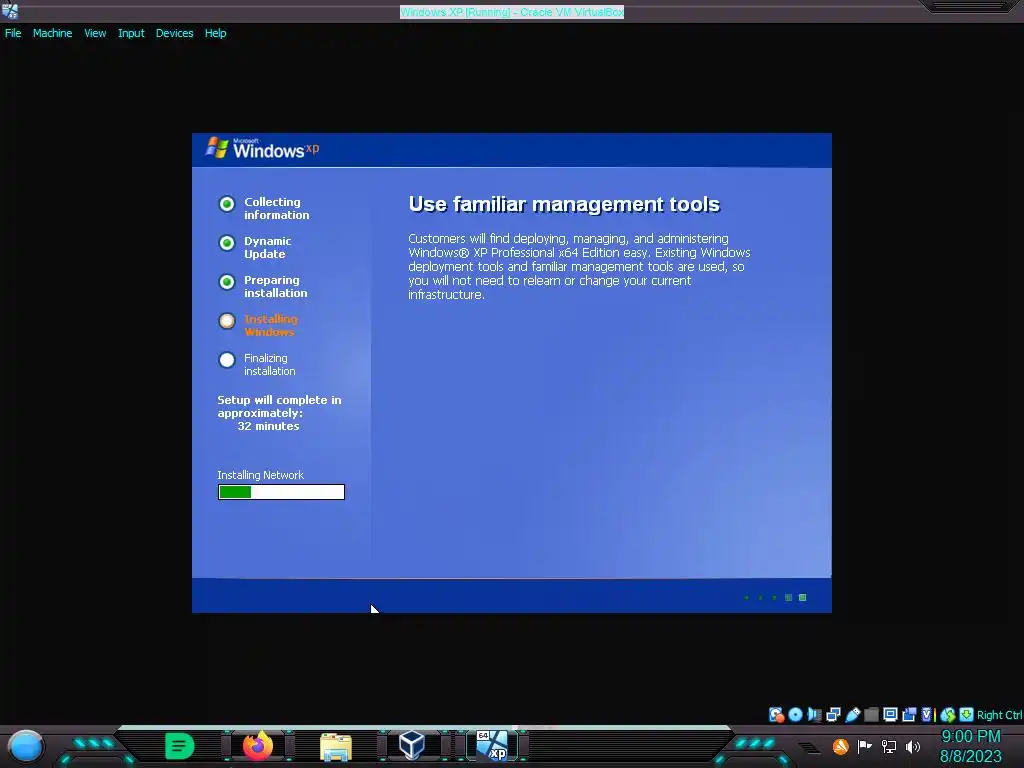Viewport: 1024px width, 768px height.
Task: Open the volume speaker tray icon
Action: point(913,746)
